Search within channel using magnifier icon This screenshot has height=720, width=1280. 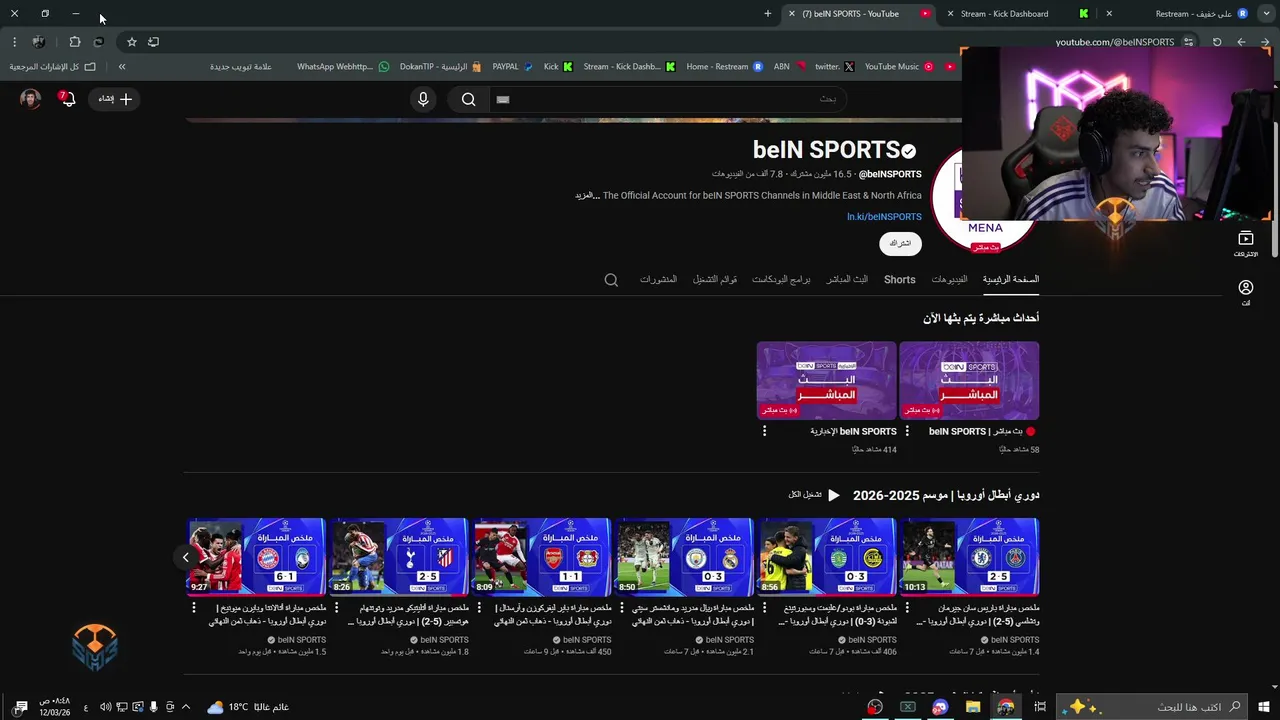click(611, 280)
